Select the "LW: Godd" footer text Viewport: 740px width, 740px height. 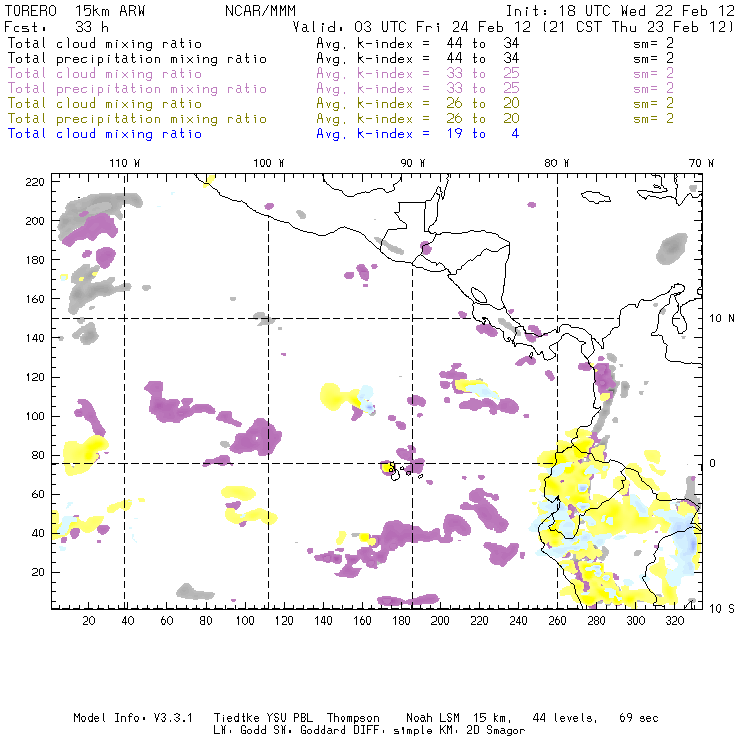click(240, 731)
